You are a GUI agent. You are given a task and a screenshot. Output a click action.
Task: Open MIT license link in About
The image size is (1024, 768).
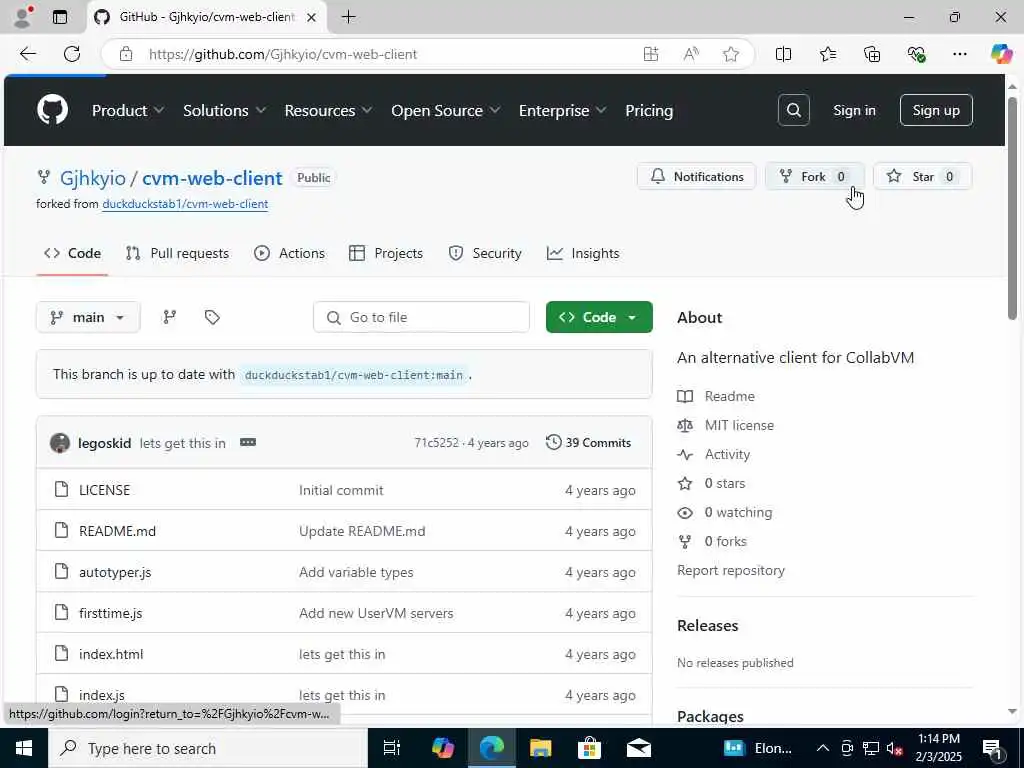(x=739, y=425)
